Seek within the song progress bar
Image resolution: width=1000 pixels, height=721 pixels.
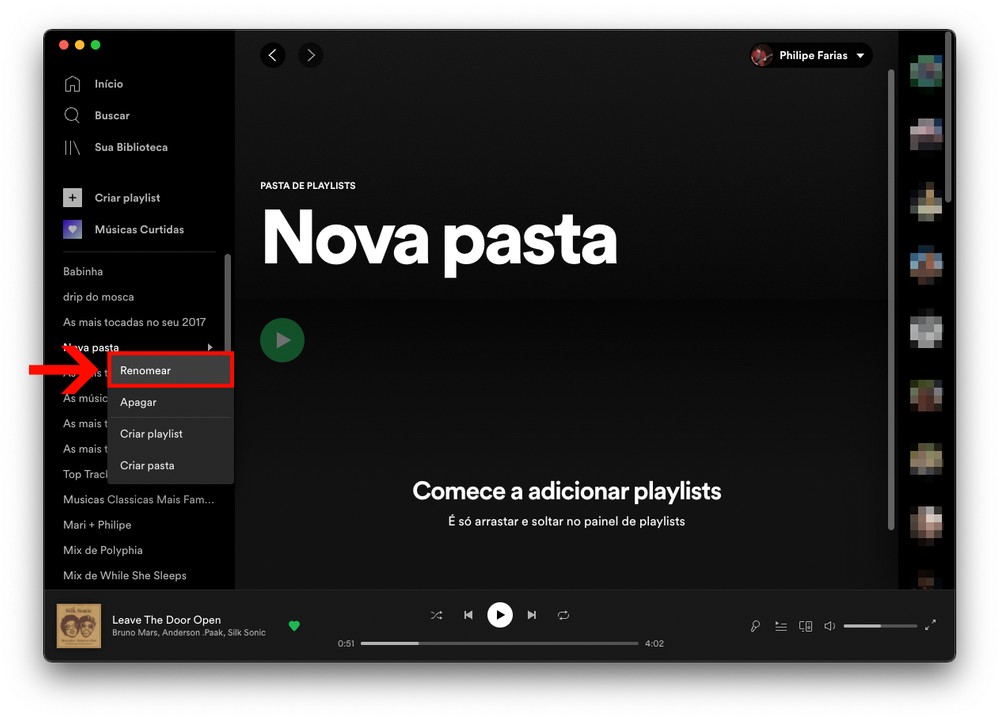tap(499, 643)
